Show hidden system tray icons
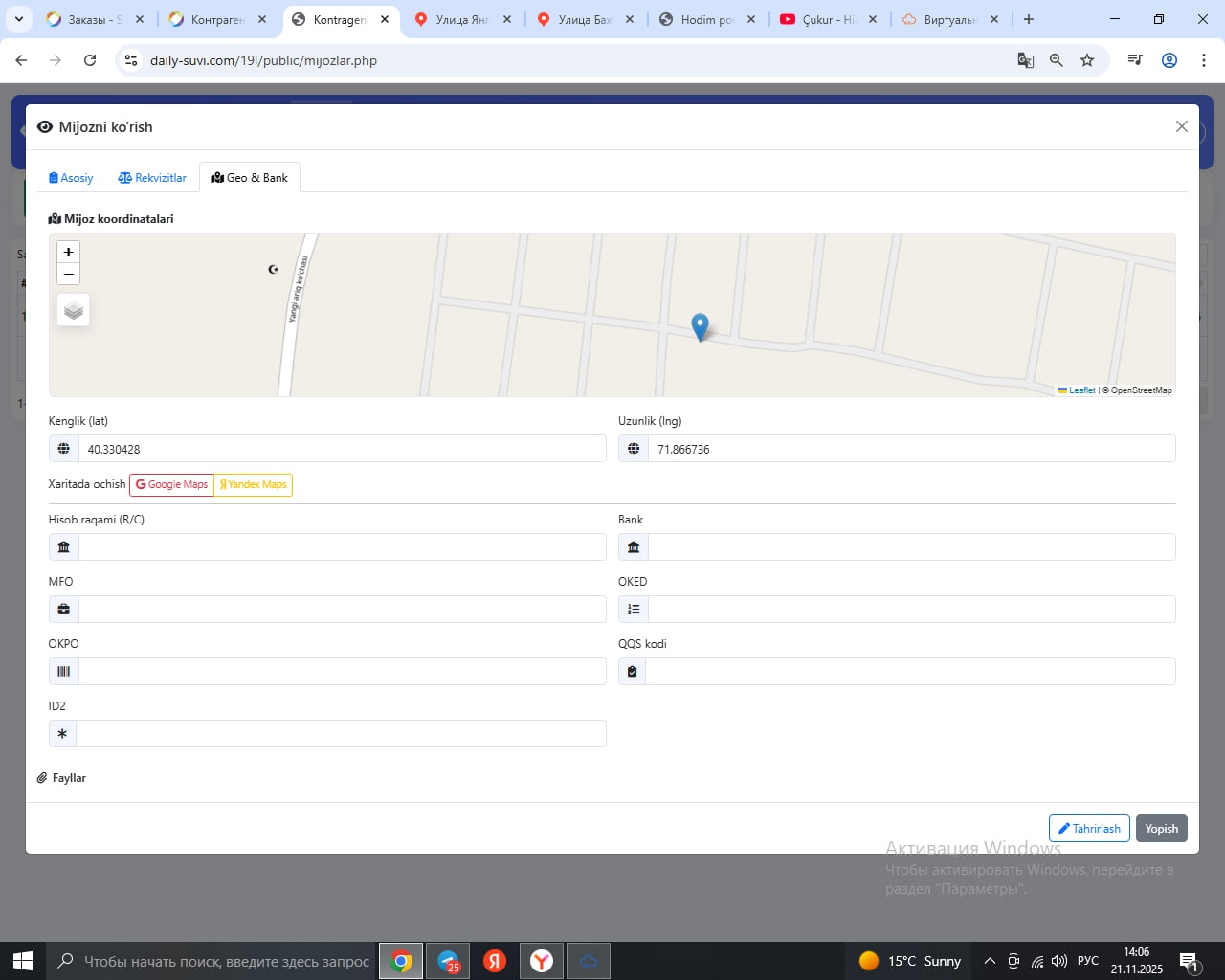The image size is (1225, 980). pos(990,961)
